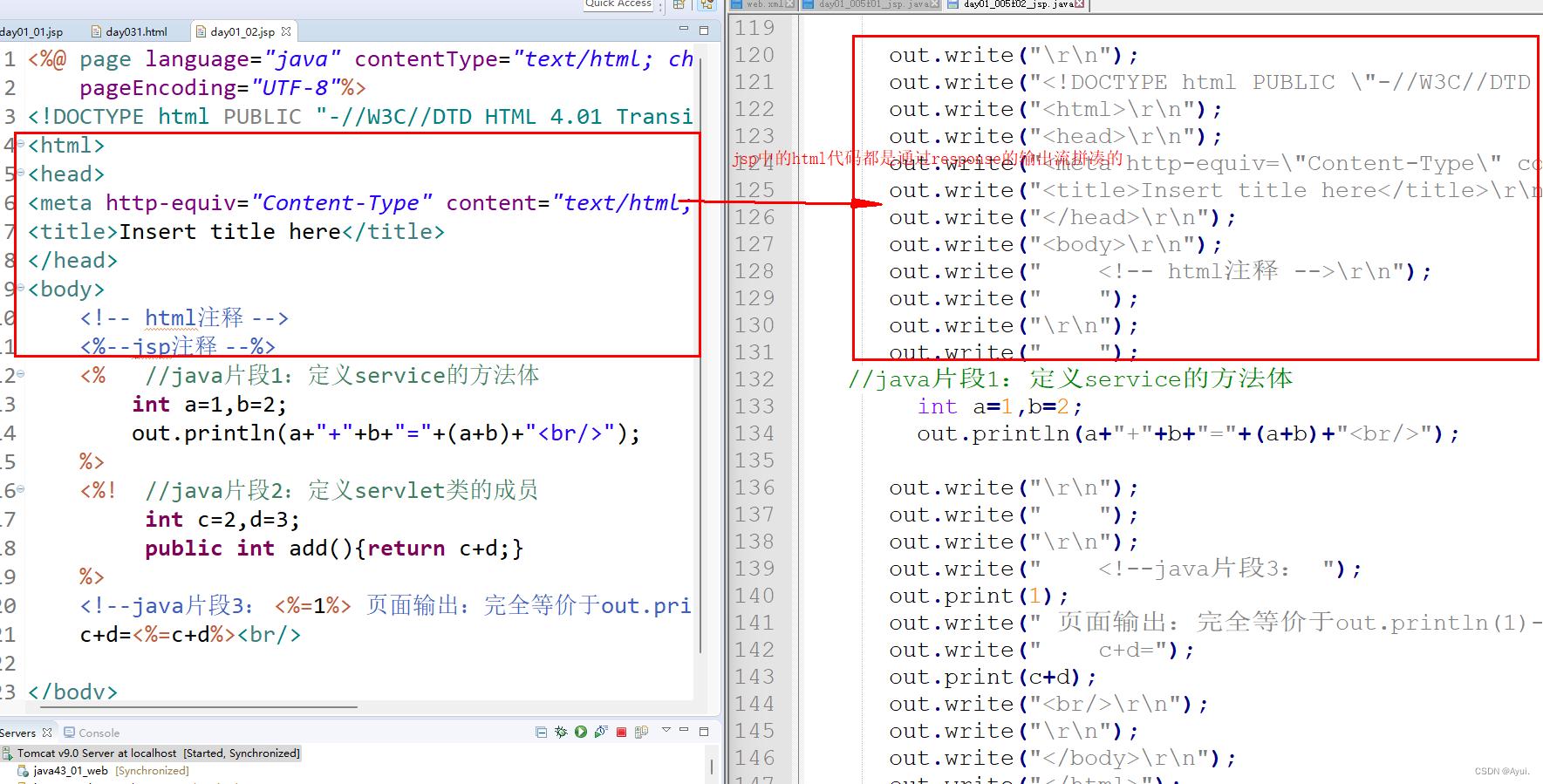This screenshot has height=784, width=1543.
Task: Click 'pageEncoding="UTF-8"%>' on line 2
Action: pos(222,88)
